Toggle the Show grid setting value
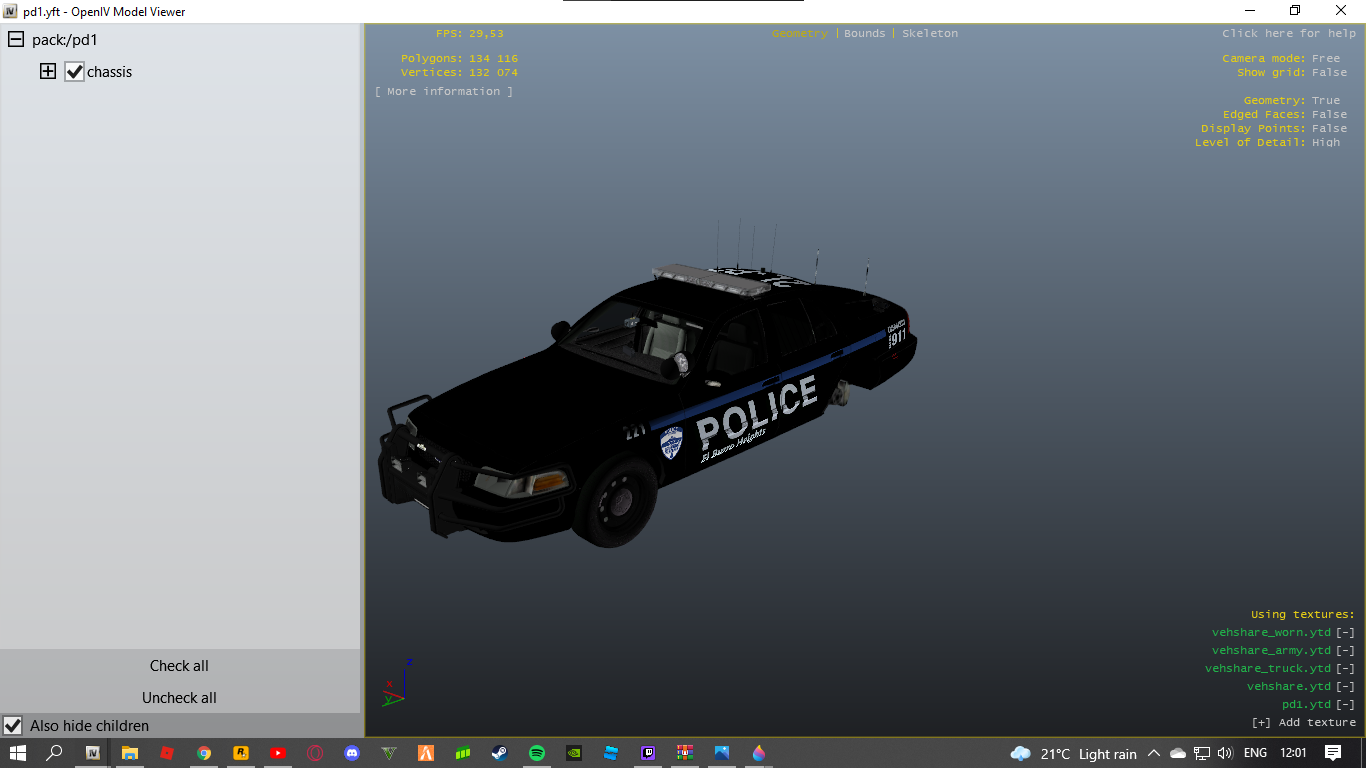 [1329, 72]
